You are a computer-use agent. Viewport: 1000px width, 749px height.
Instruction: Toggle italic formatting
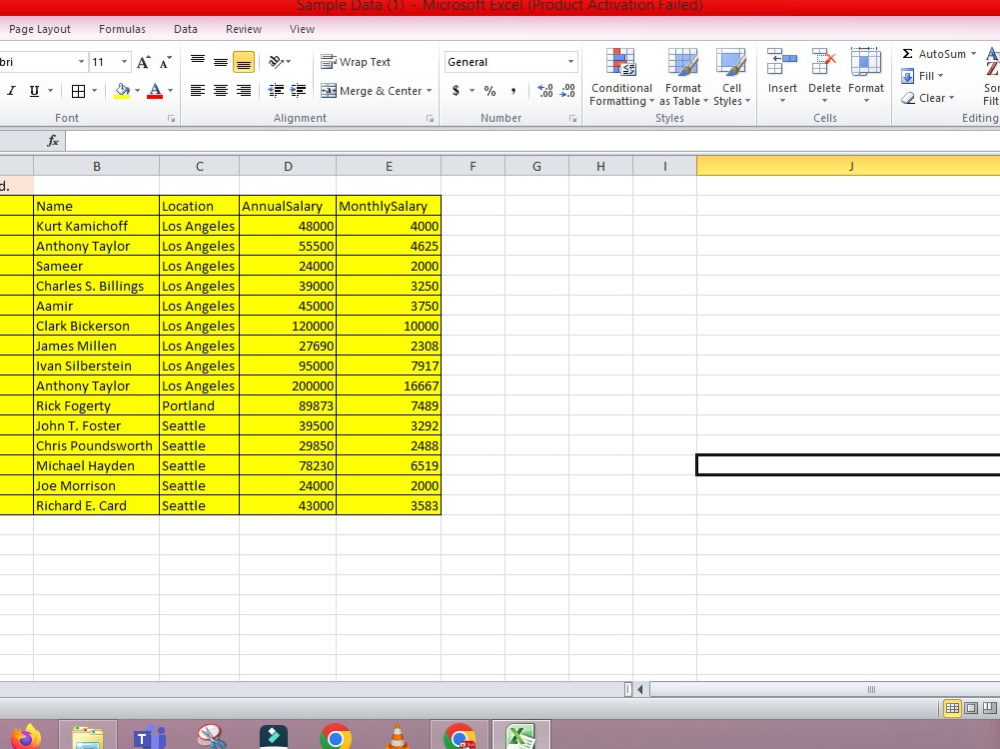[11, 91]
